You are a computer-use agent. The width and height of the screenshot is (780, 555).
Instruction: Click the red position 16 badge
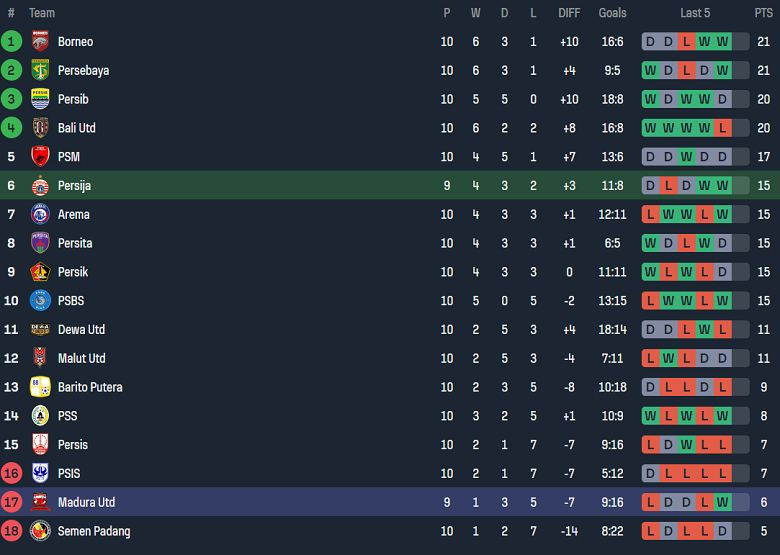(x=11, y=474)
